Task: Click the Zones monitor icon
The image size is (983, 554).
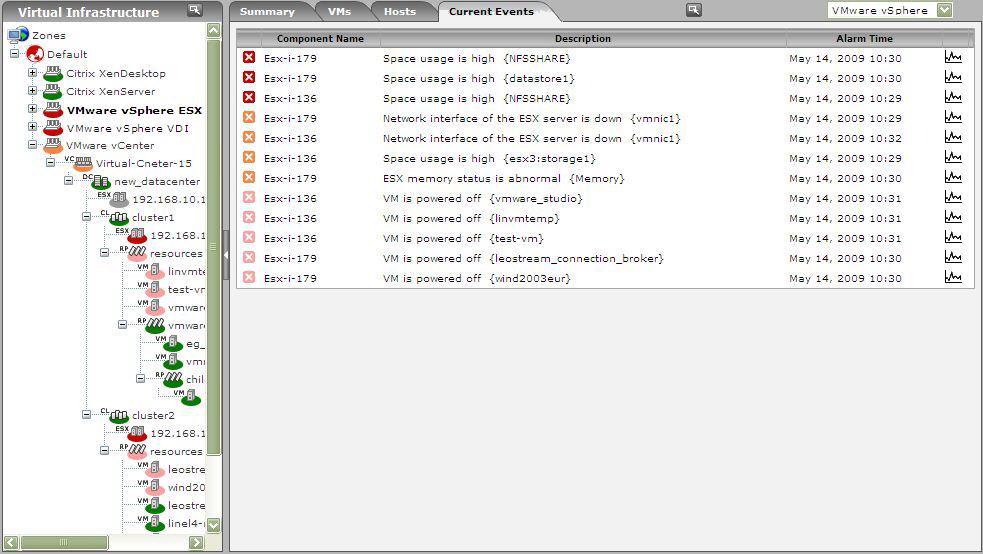Action: [x=18, y=35]
